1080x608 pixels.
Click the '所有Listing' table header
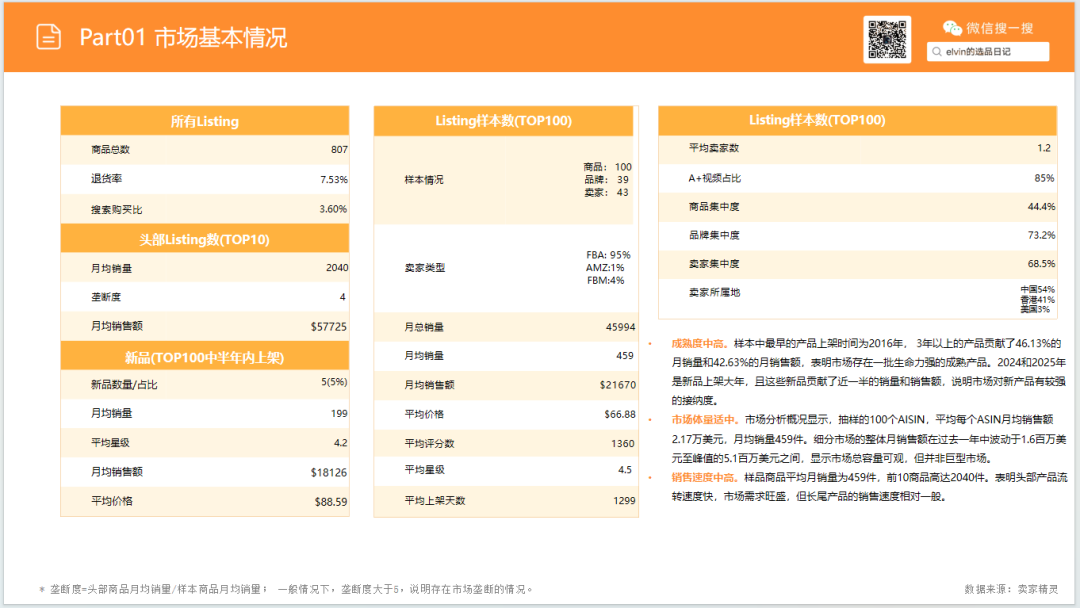coord(205,121)
